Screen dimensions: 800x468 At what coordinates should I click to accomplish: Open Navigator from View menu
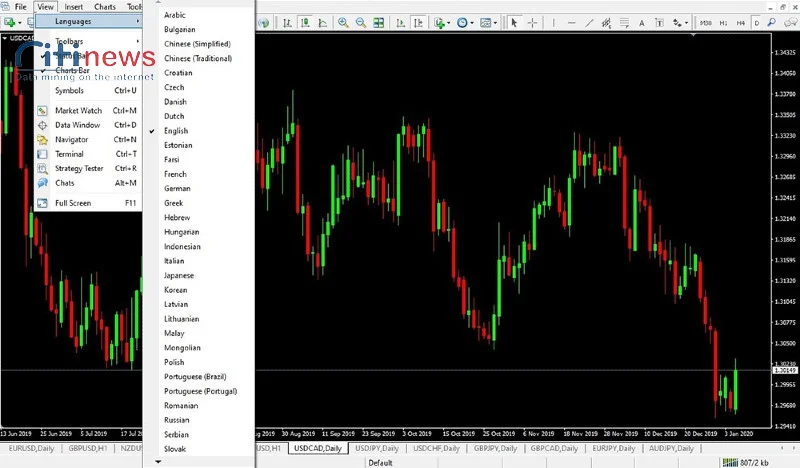pos(88,139)
